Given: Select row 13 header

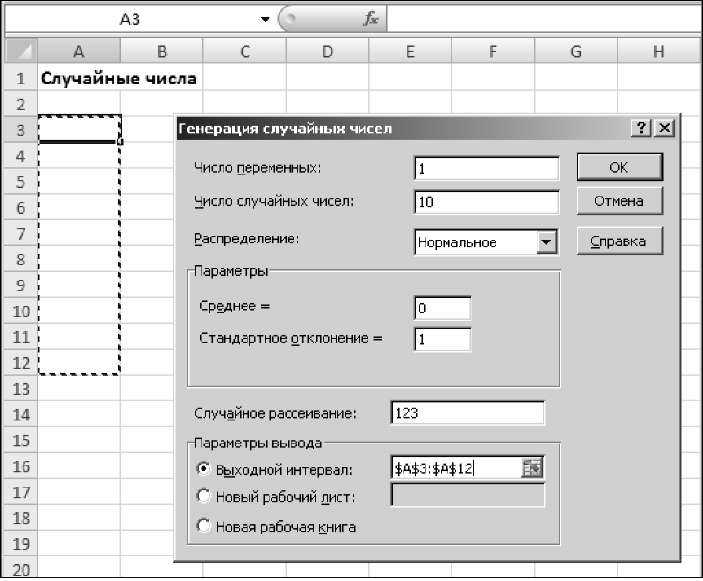Looking at the screenshot, I should (21, 389).
